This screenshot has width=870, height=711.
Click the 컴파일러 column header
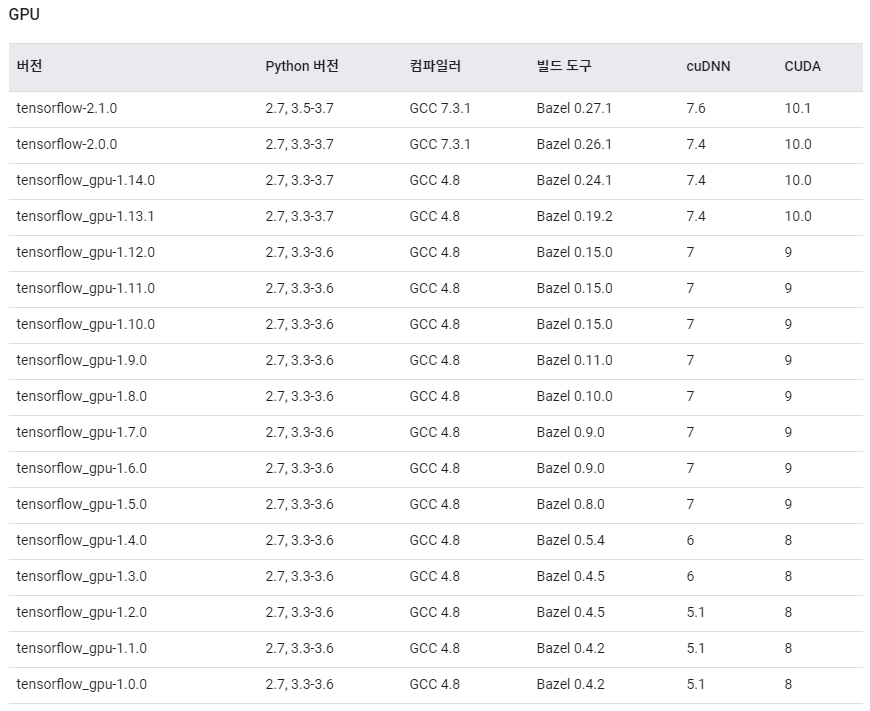pos(435,66)
